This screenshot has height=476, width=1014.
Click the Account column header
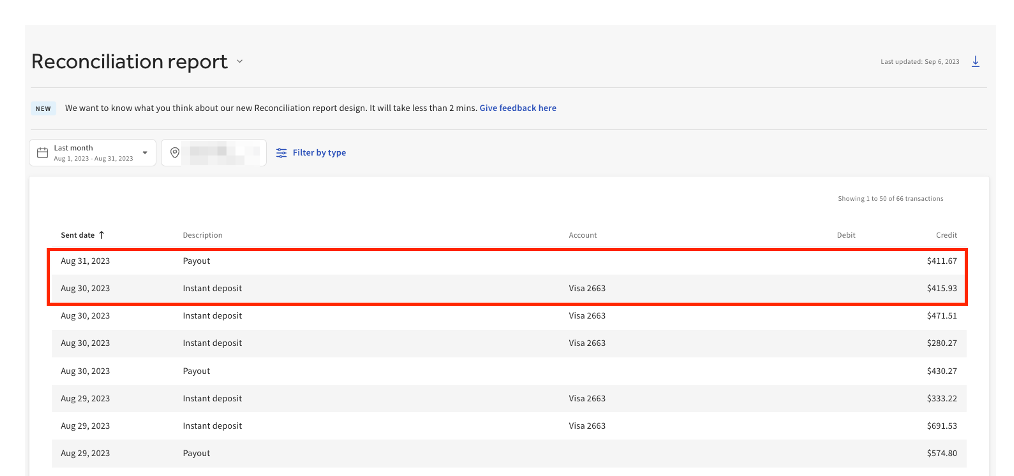pos(582,235)
